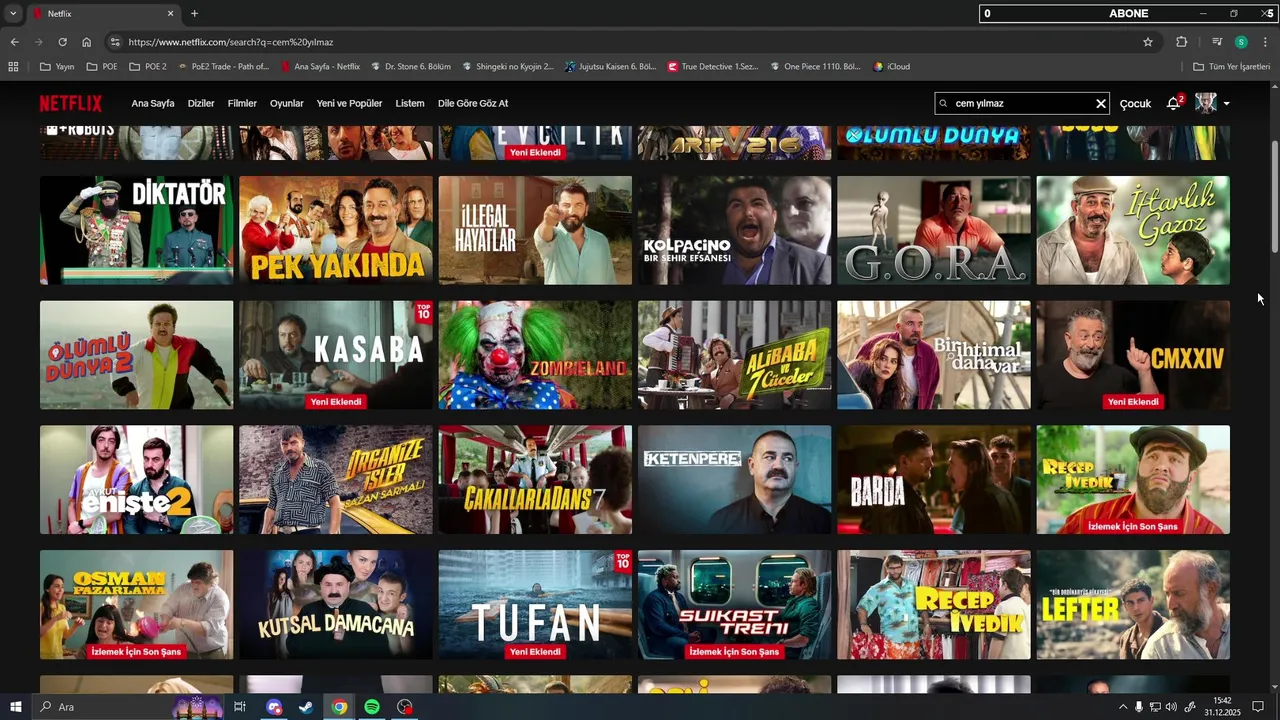Go to the Netflix logo home
Viewport: 1280px width, 720px height.
pyautogui.click(x=71, y=103)
